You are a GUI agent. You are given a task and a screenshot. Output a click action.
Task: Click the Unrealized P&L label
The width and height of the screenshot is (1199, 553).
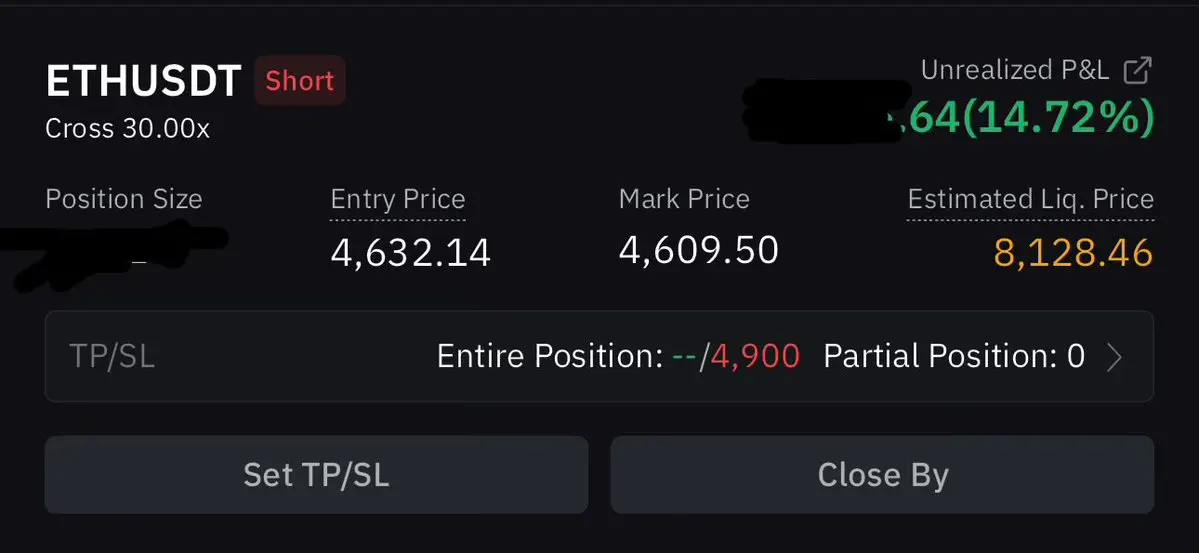(1015, 70)
